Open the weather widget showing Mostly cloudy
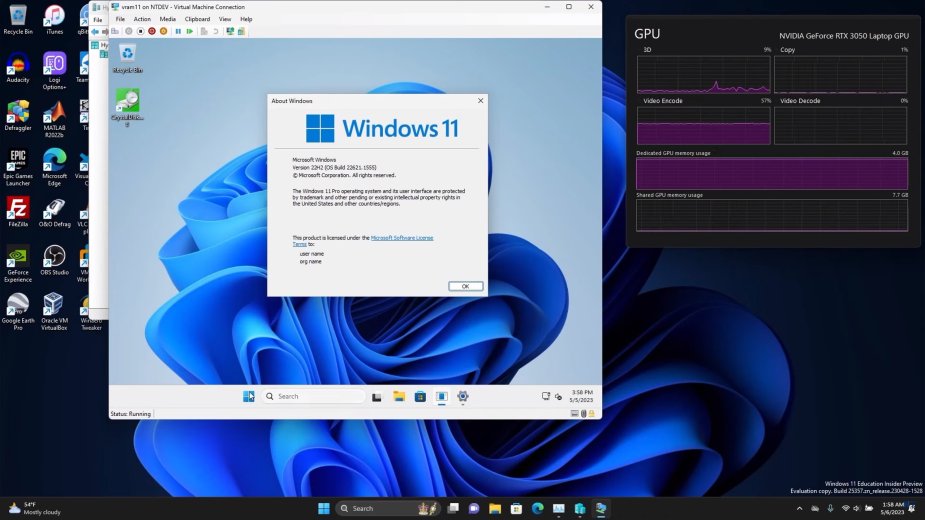Image resolution: width=925 pixels, height=520 pixels. pyautogui.click(x=34, y=508)
